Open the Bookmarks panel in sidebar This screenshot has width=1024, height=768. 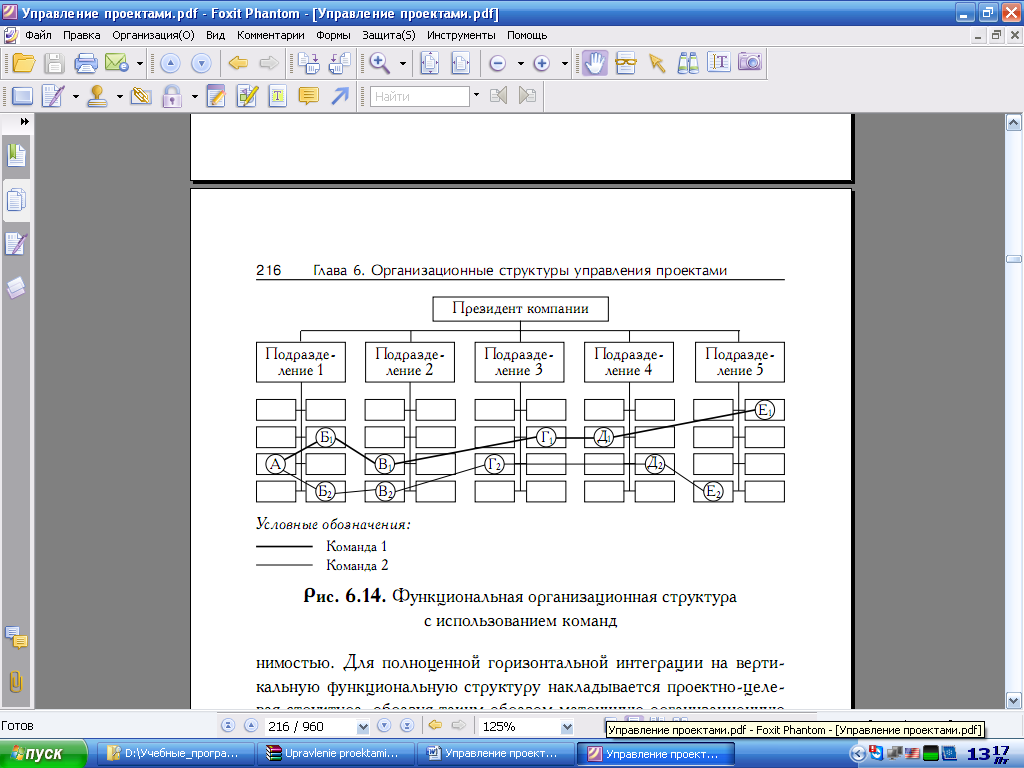click(16, 156)
